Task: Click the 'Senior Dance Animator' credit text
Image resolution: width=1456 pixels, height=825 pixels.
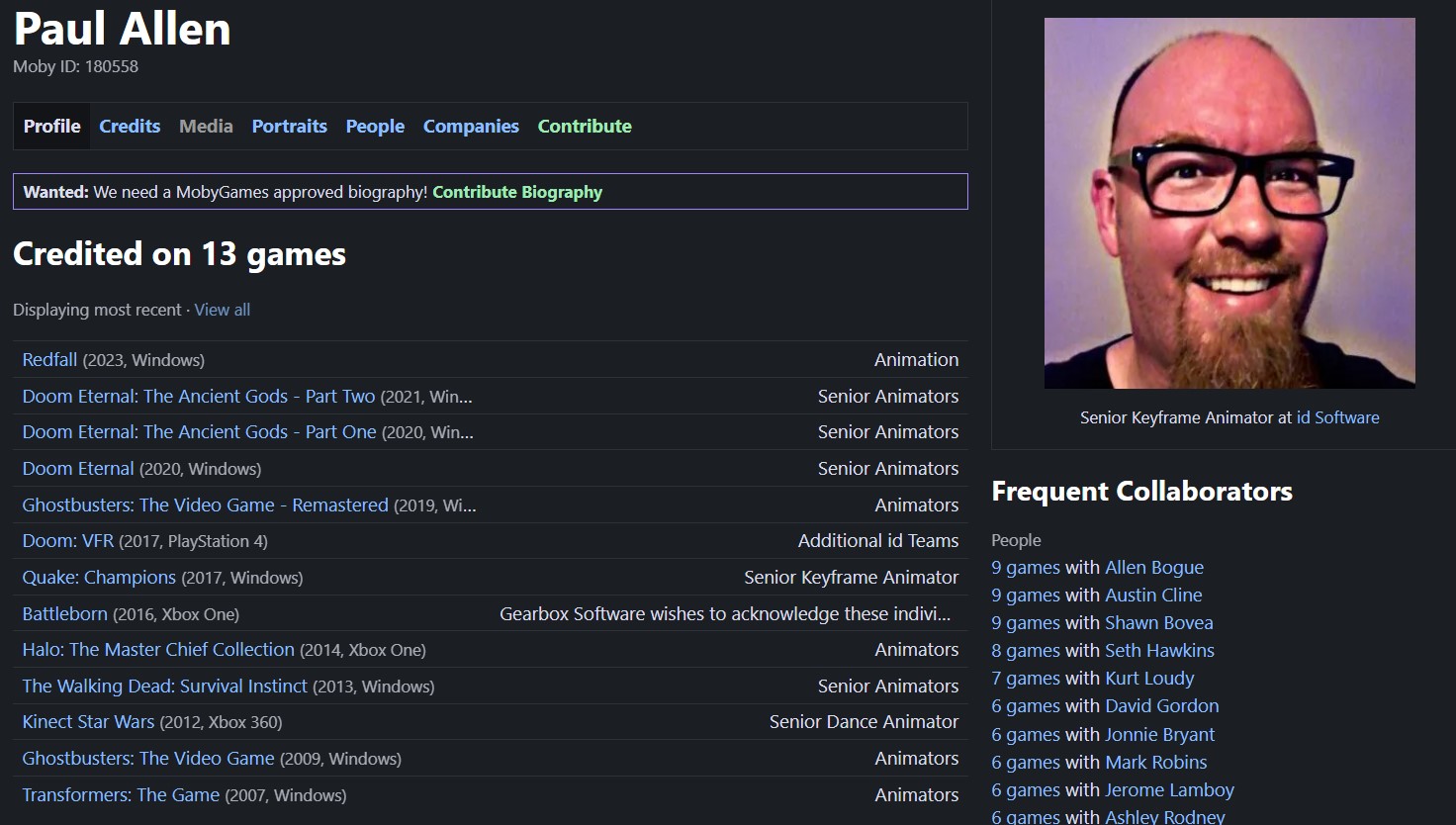Action: (864, 722)
